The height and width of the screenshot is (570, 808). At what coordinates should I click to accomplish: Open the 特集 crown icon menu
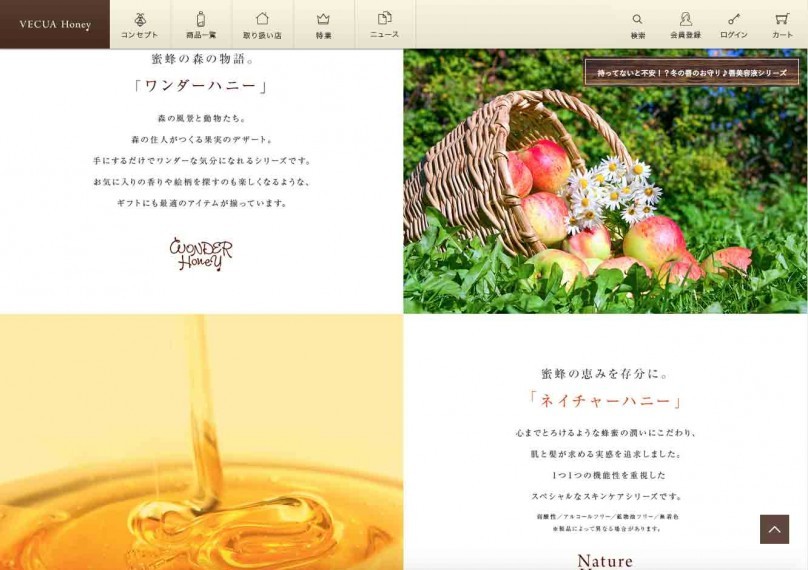pyautogui.click(x=324, y=25)
